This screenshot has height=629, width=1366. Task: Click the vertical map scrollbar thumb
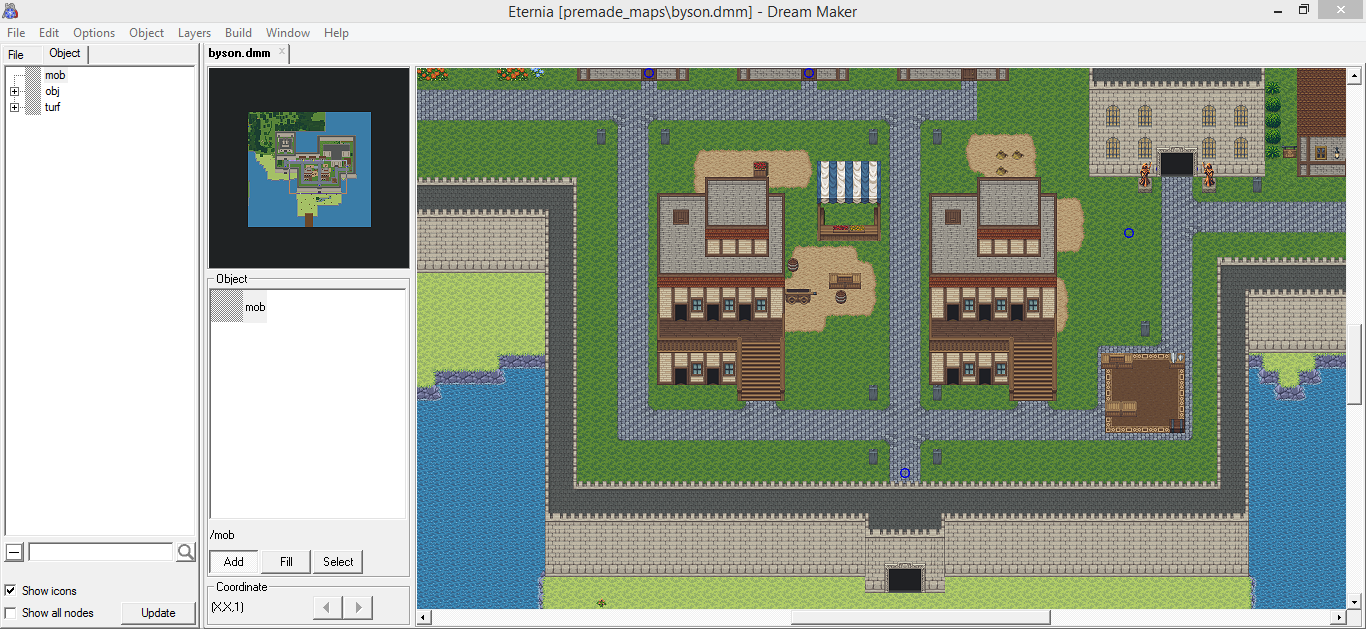(1355, 365)
